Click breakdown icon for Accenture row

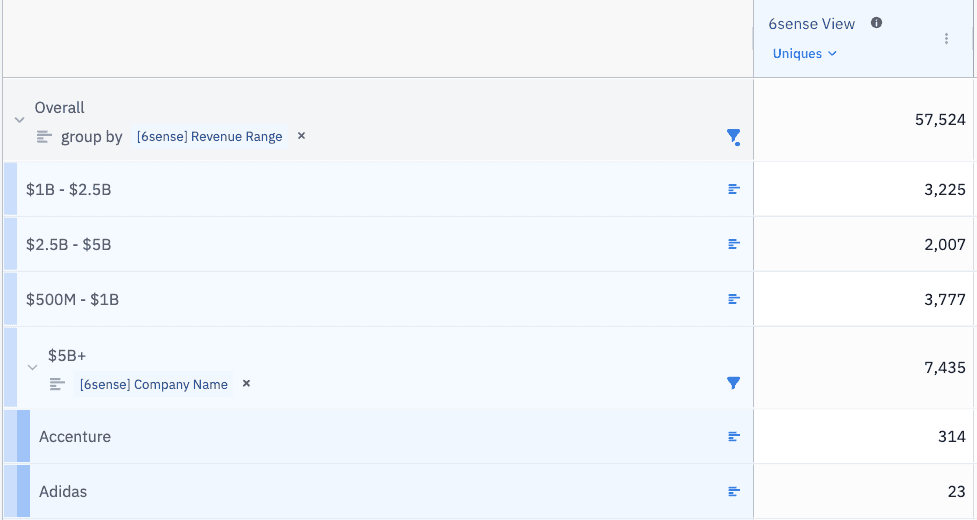(x=734, y=436)
